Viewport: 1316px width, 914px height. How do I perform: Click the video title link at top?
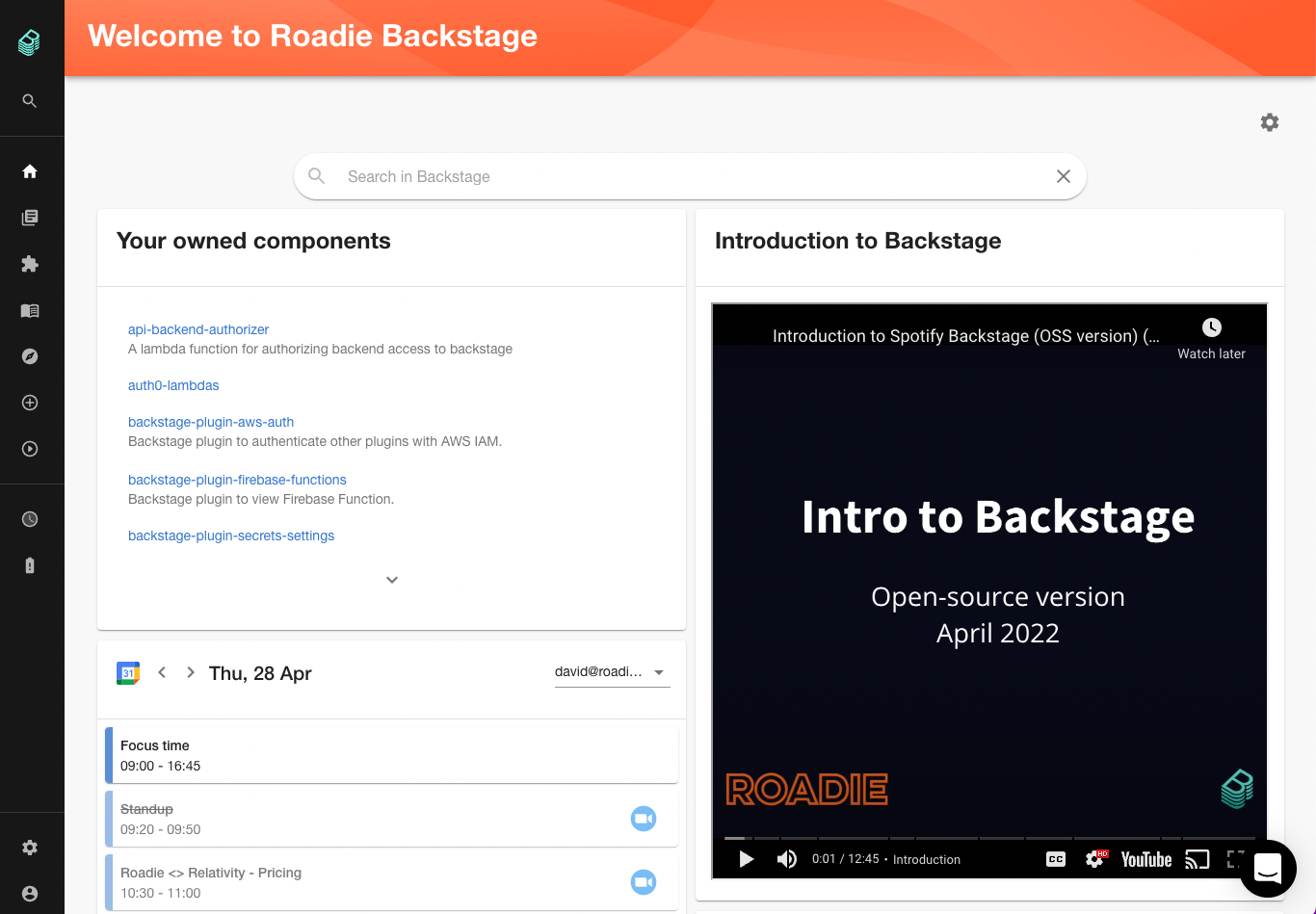[965, 336]
